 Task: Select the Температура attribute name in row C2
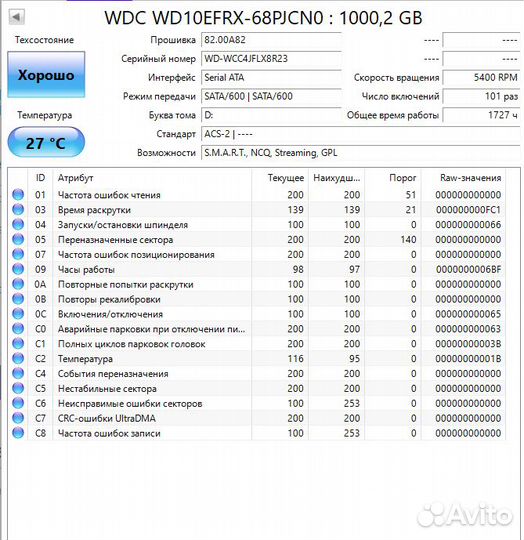[85, 359]
